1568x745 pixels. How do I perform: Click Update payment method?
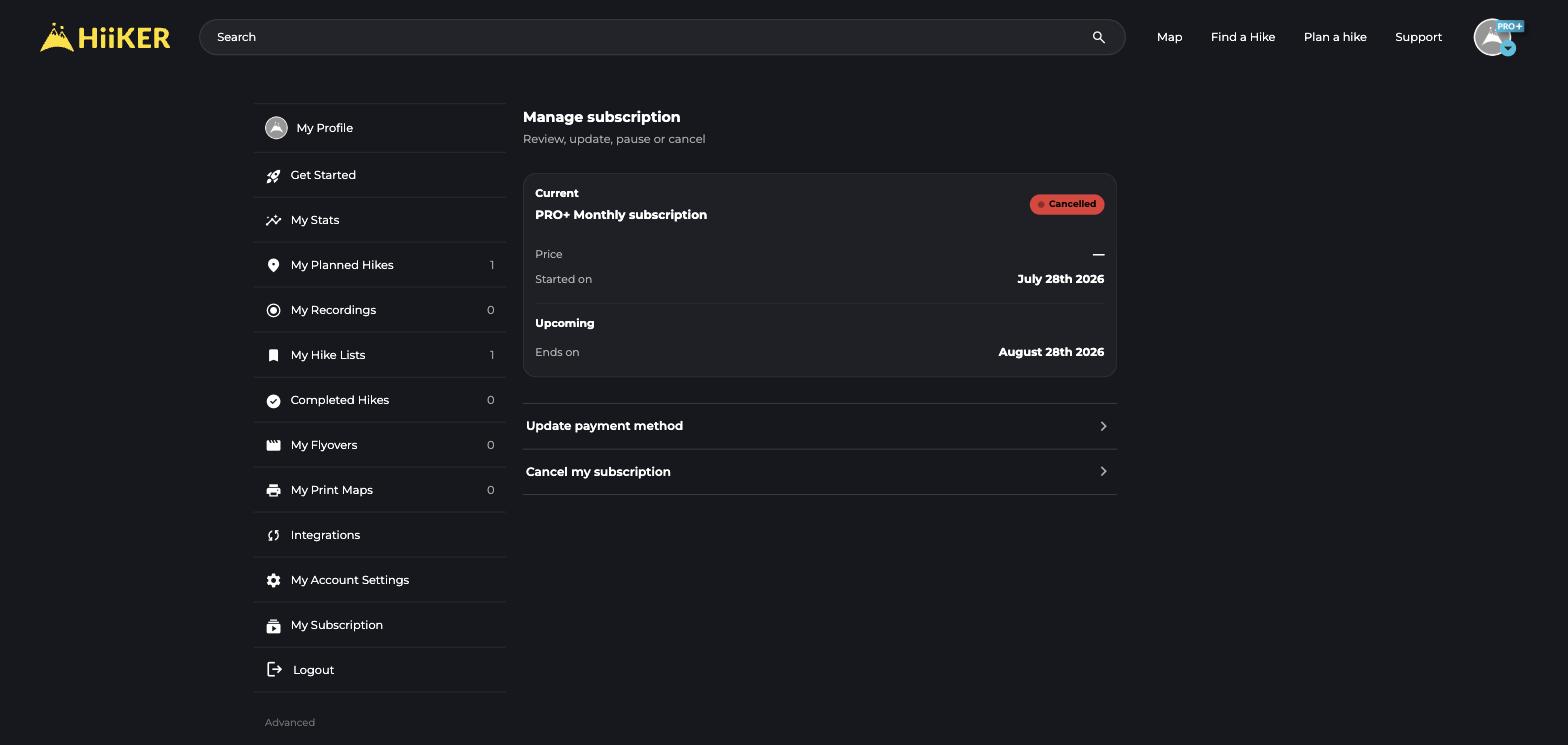point(819,426)
